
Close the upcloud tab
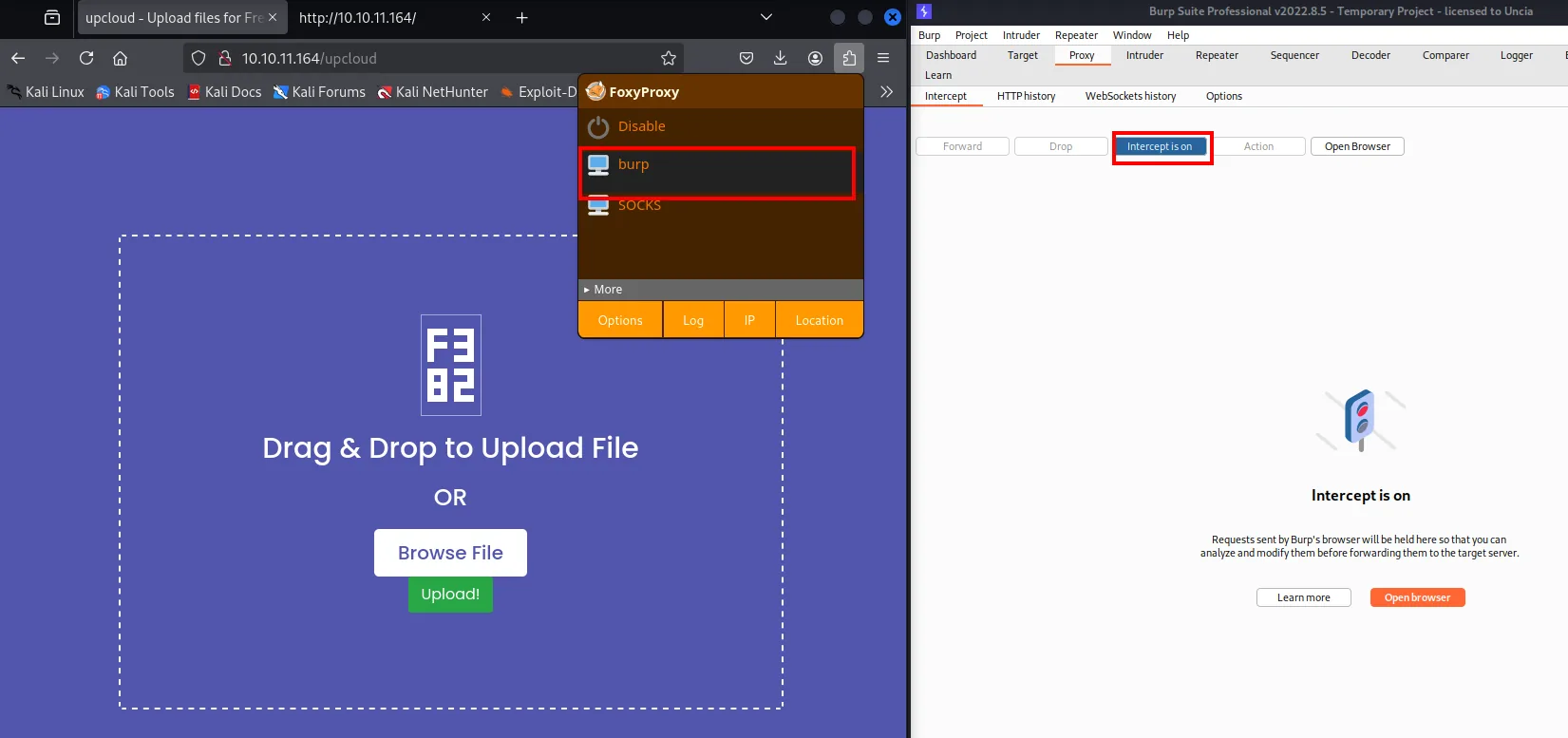pyautogui.click(x=273, y=17)
